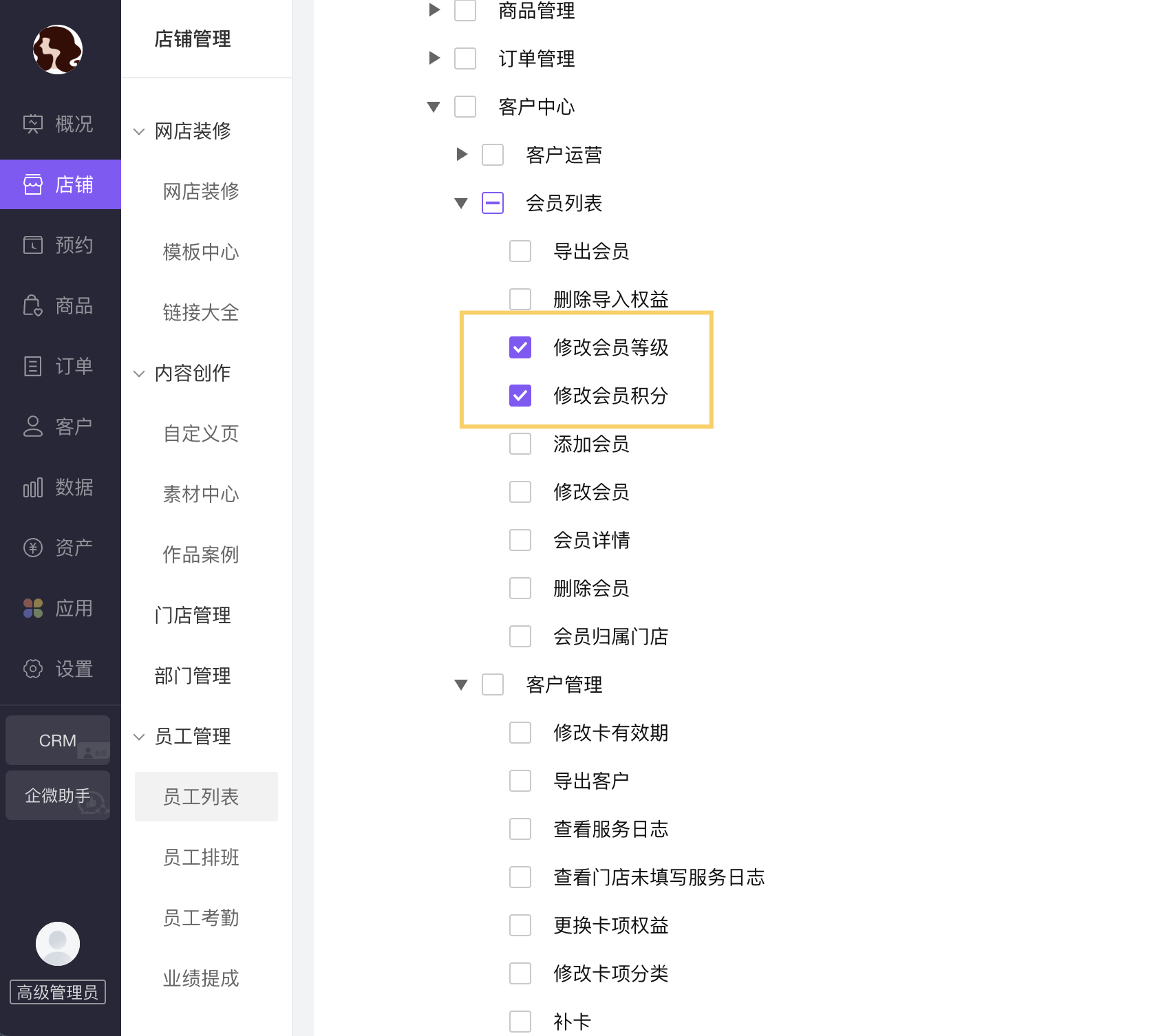Open the data (数据) bar chart icon
Image resolution: width=1152 pixels, height=1036 pixels.
[x=33, y=487]
